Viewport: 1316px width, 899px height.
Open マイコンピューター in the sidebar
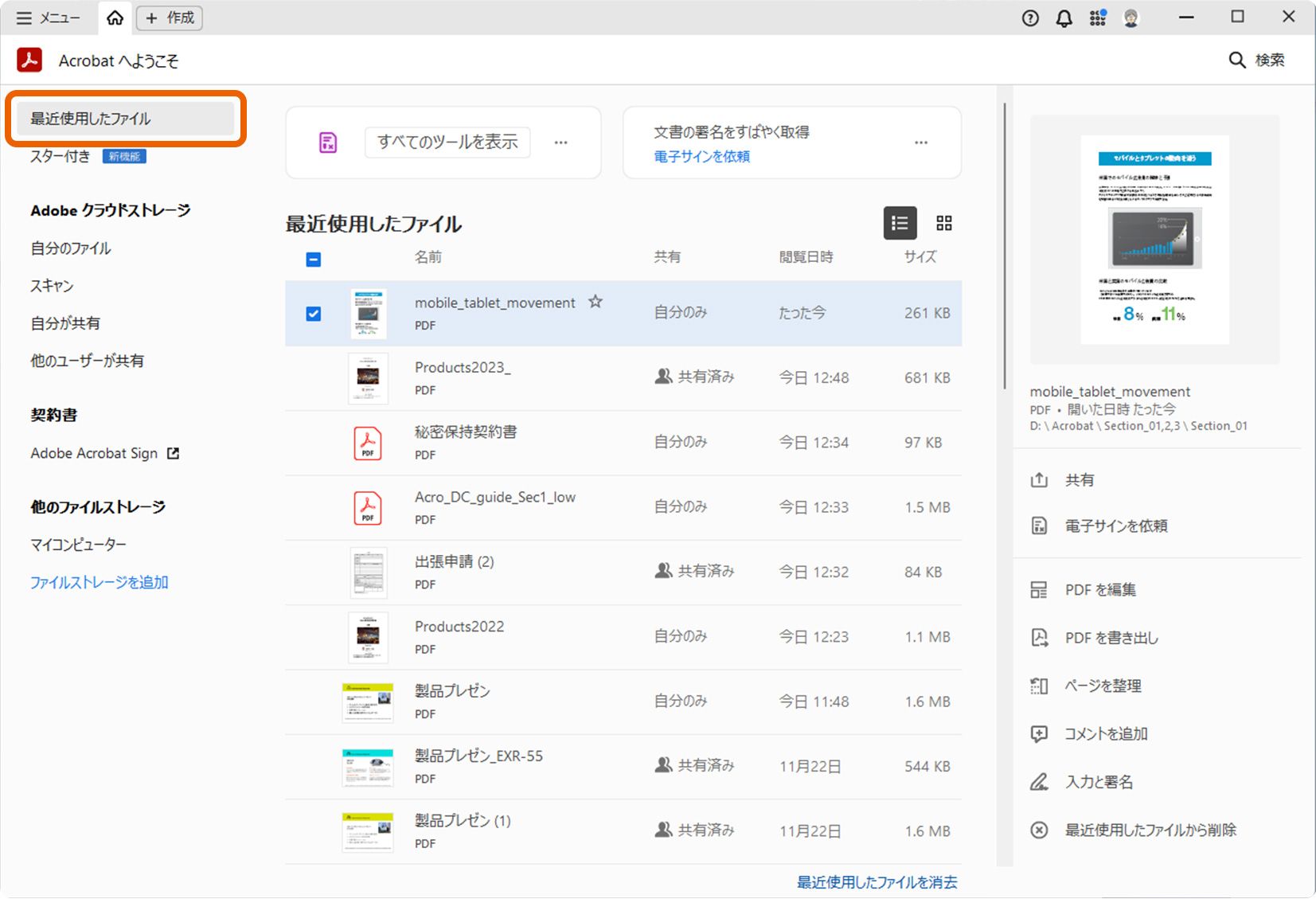(79, 545)
